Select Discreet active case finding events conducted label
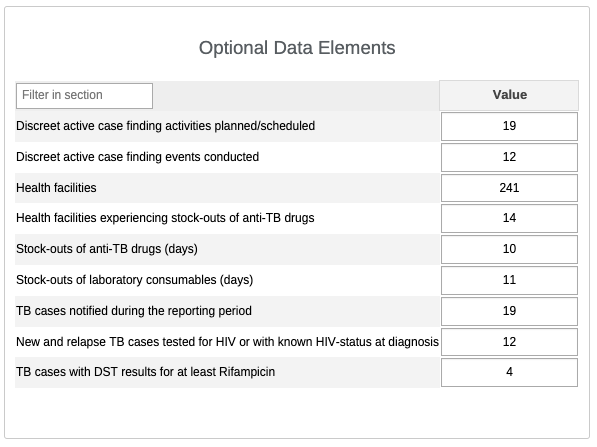The height and width of the screenshot is (447, 597). click(137, 157)
